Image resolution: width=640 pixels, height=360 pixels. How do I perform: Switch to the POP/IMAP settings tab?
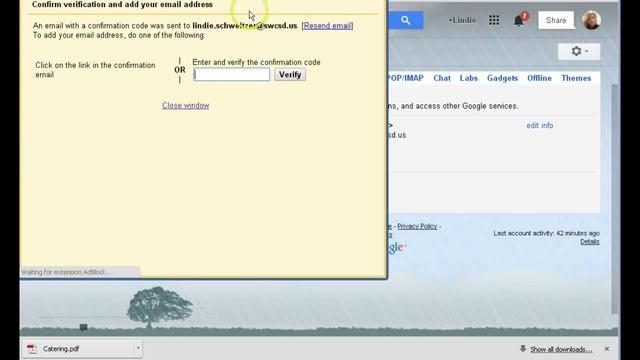406,78
